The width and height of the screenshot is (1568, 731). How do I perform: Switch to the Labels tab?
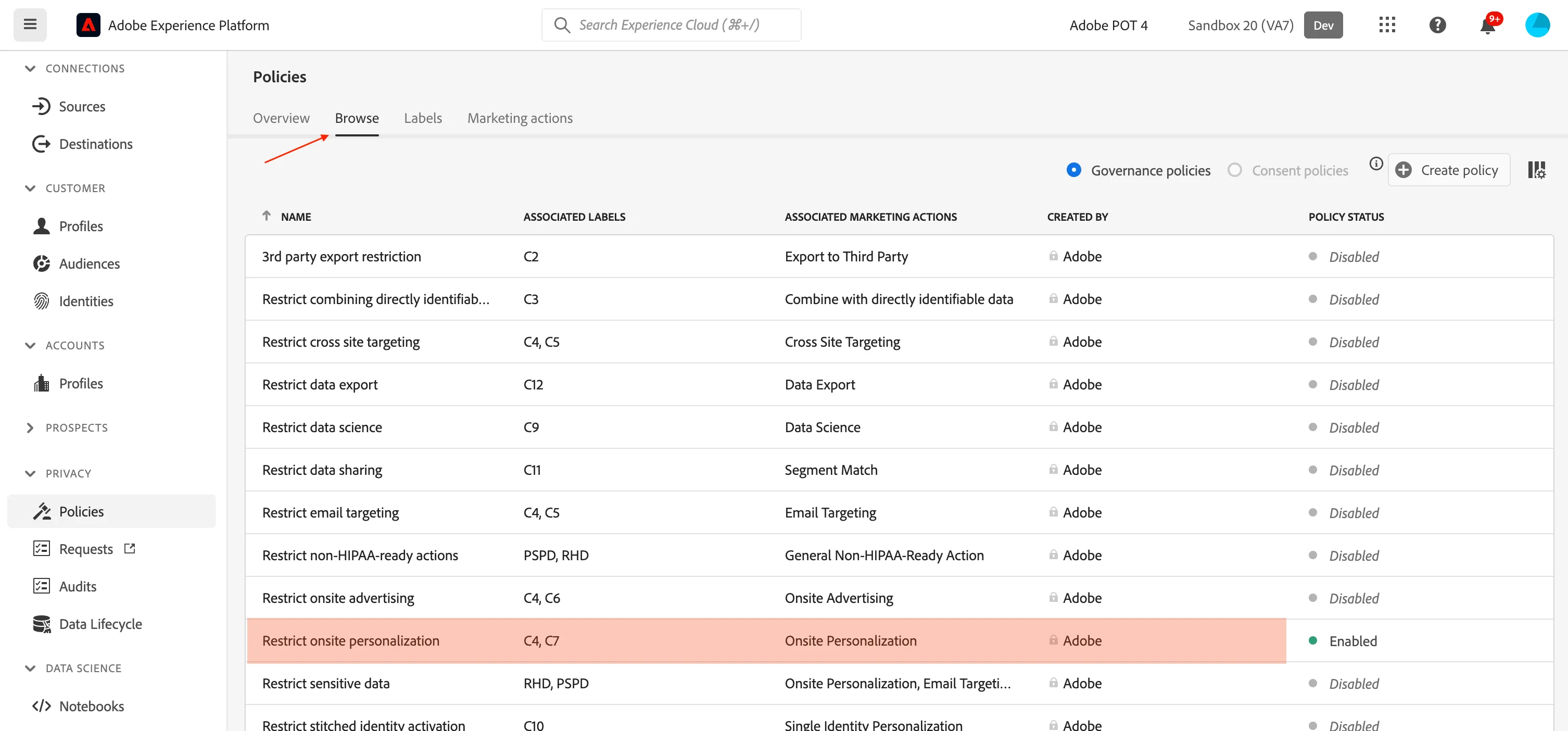[423, 118]
